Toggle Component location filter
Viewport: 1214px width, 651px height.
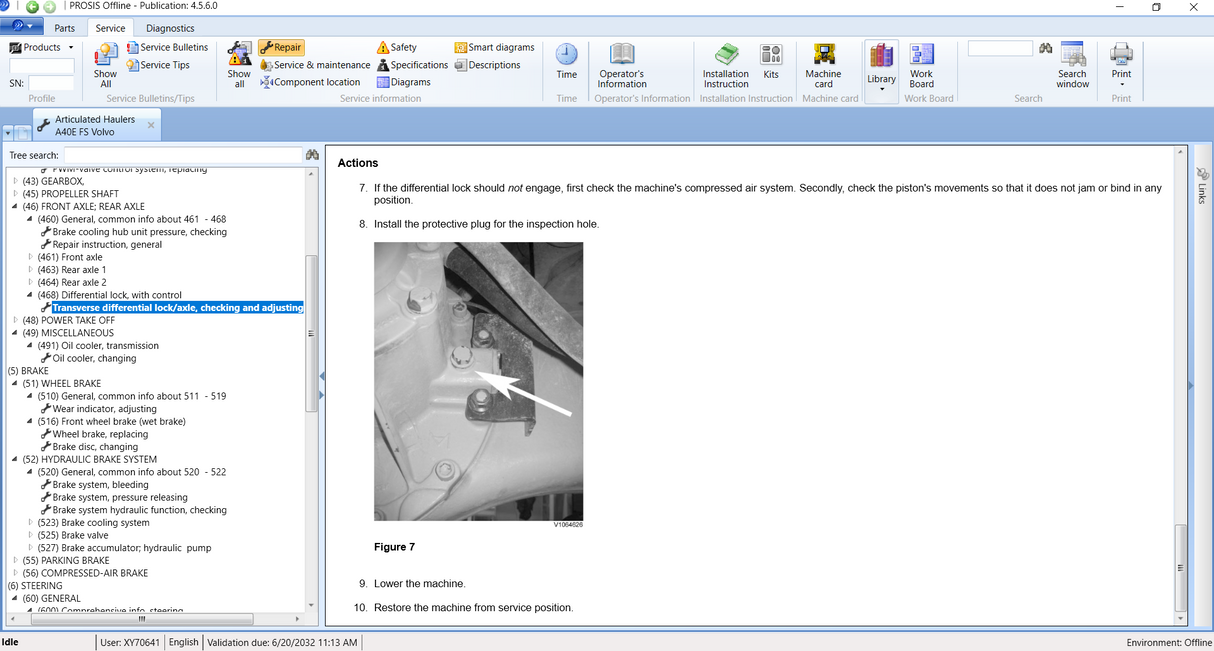(x=310, y=82)
